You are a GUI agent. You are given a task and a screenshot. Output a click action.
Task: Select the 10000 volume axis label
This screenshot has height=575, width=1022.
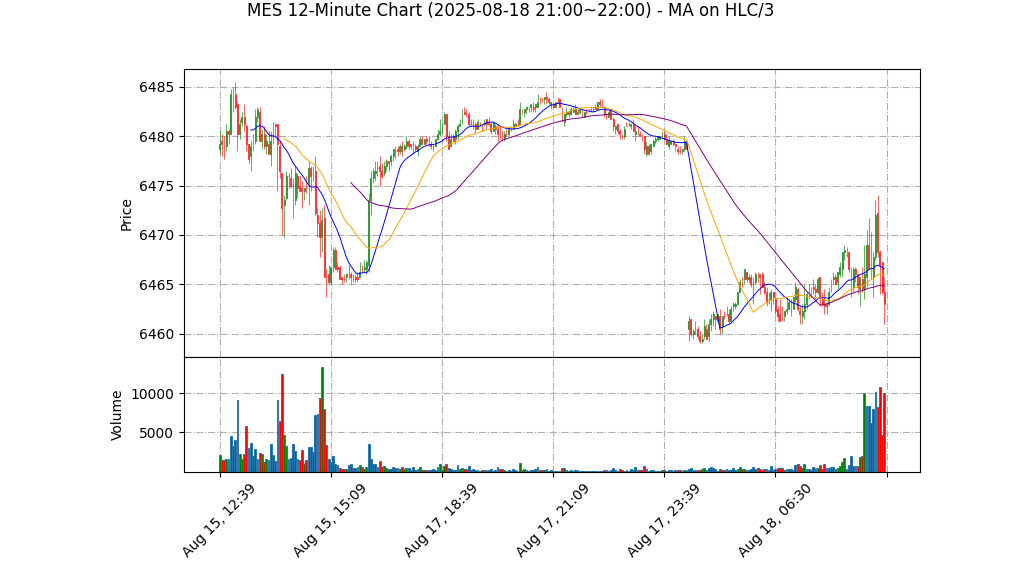click(153, 394)
